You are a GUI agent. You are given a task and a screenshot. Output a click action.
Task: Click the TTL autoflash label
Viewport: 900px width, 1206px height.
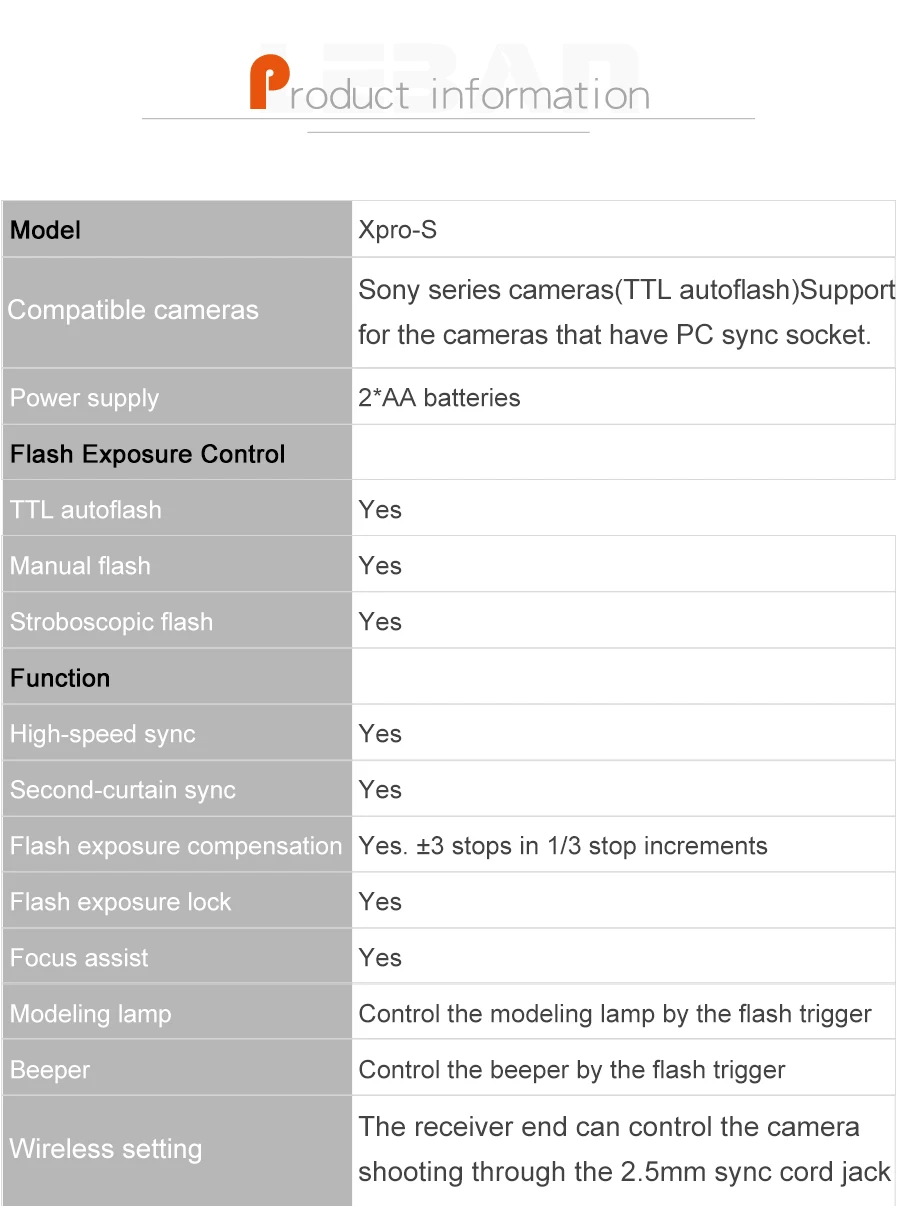(x=86, y=510)
